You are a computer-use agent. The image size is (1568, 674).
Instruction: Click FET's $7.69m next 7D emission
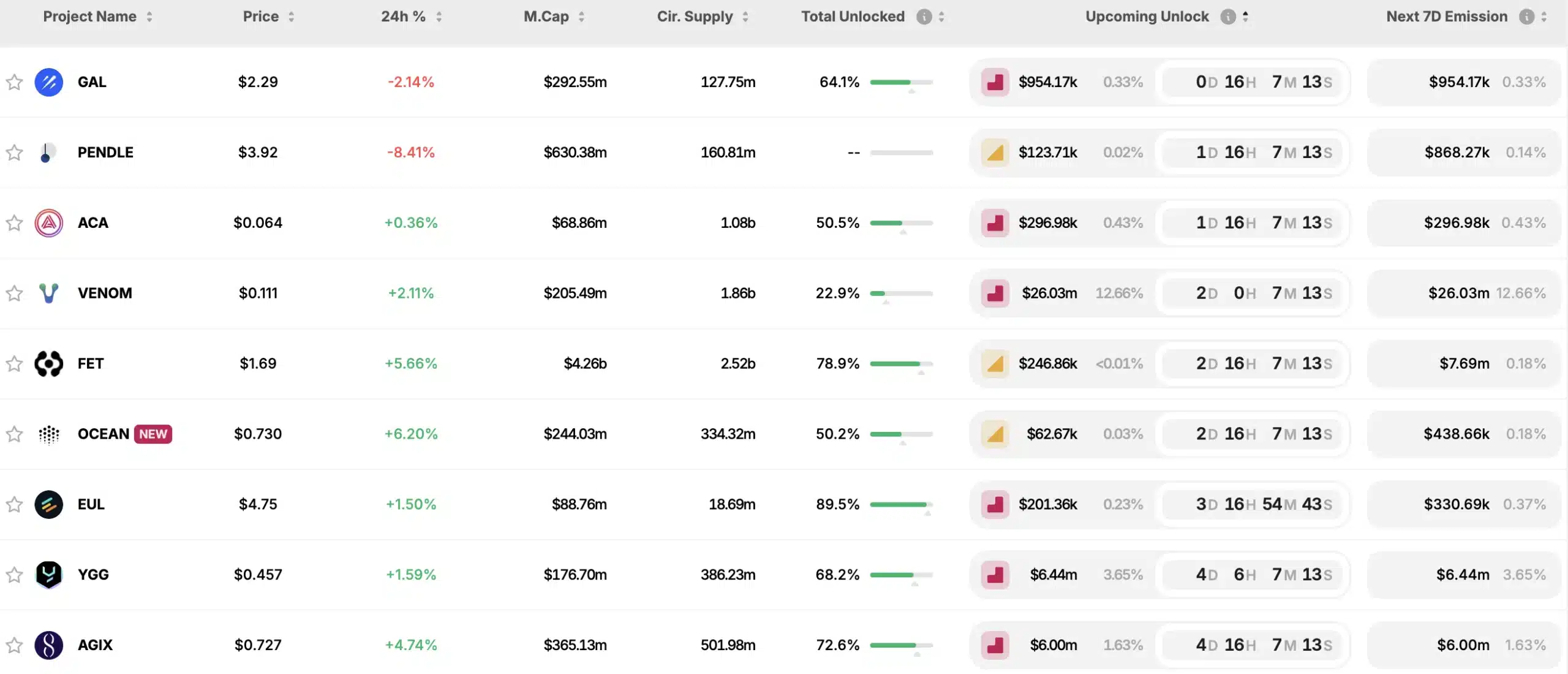[x=1464, y=364]
